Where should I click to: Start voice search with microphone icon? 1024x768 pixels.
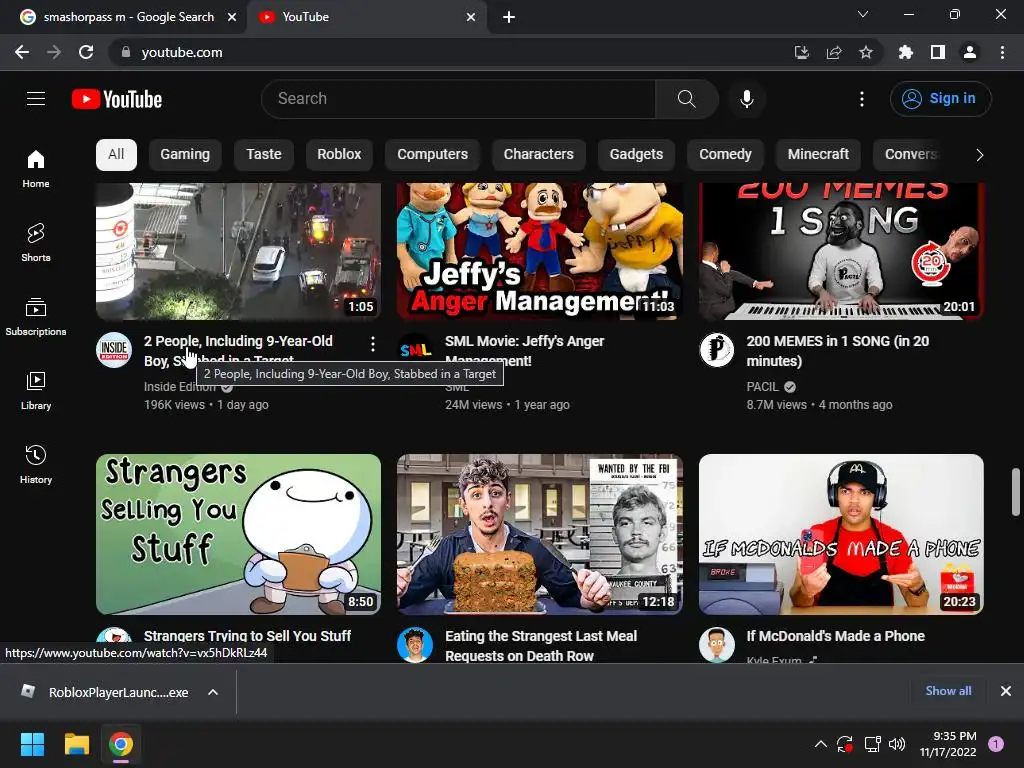click(x=746, y=99)
